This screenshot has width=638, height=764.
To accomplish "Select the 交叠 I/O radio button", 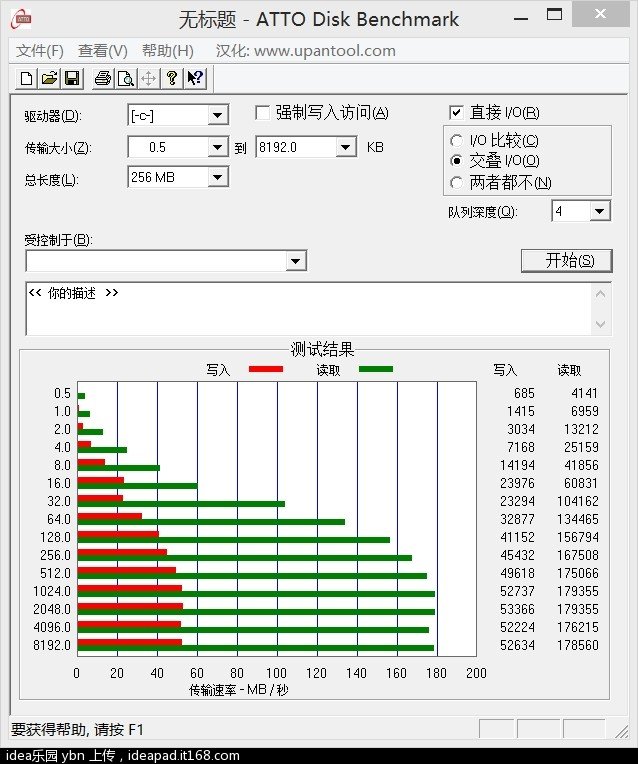I will [456, 161].
